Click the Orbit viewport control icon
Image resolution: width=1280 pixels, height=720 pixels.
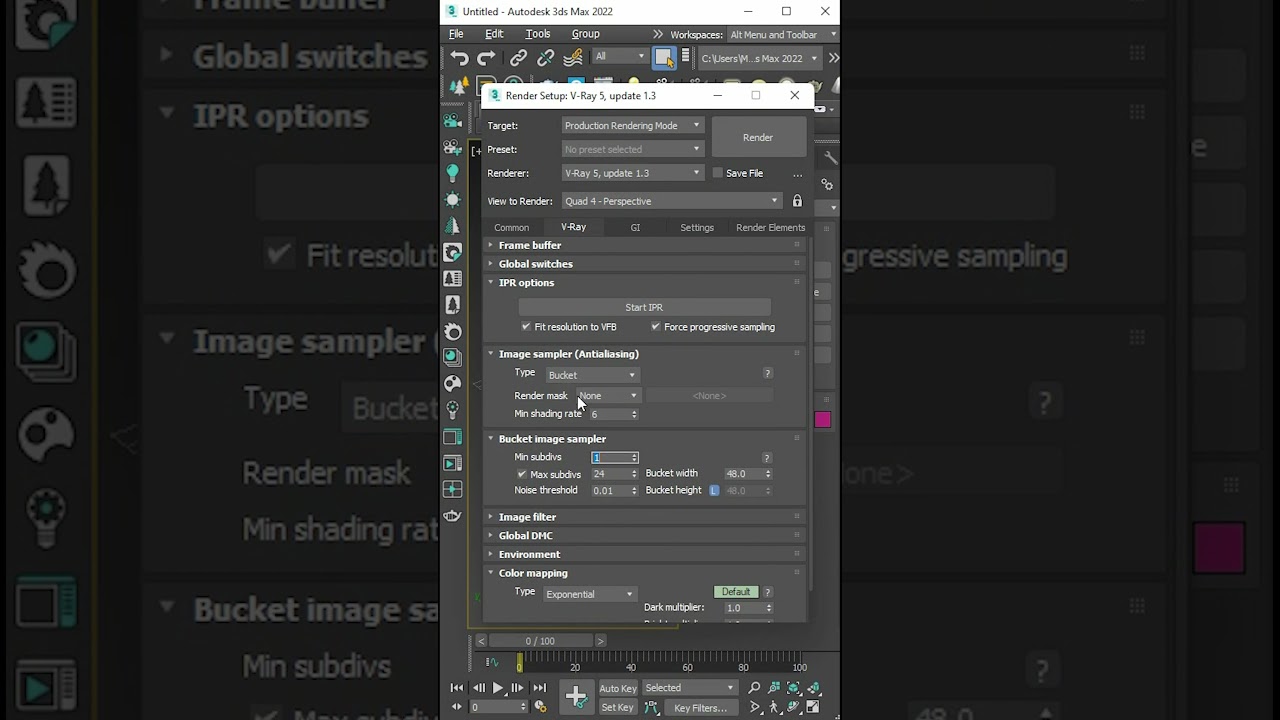(793, 707)
